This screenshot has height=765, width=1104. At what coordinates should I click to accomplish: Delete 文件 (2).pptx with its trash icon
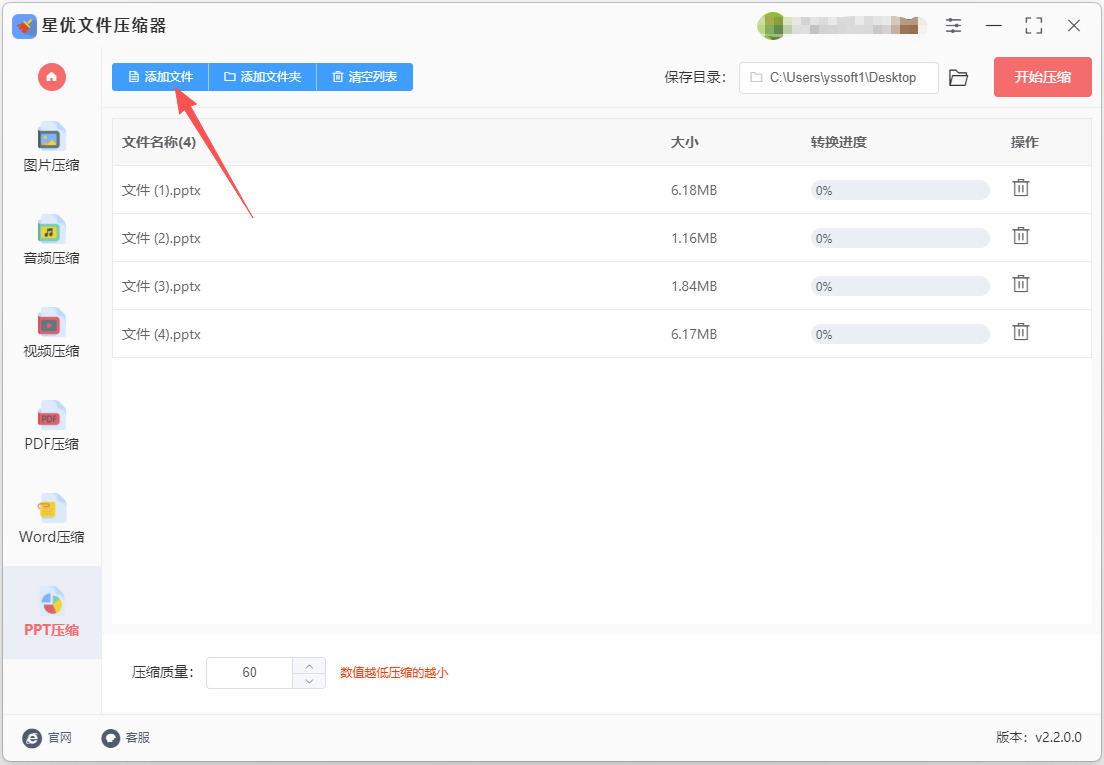pyautogui.click(x=1021, y=236)
